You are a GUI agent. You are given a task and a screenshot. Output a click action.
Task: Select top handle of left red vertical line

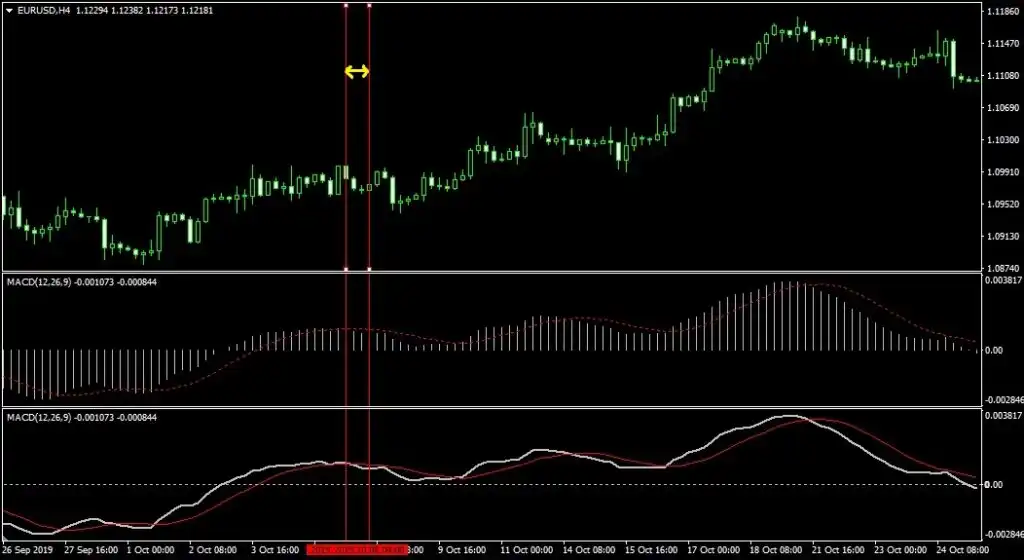pos(346,5)
